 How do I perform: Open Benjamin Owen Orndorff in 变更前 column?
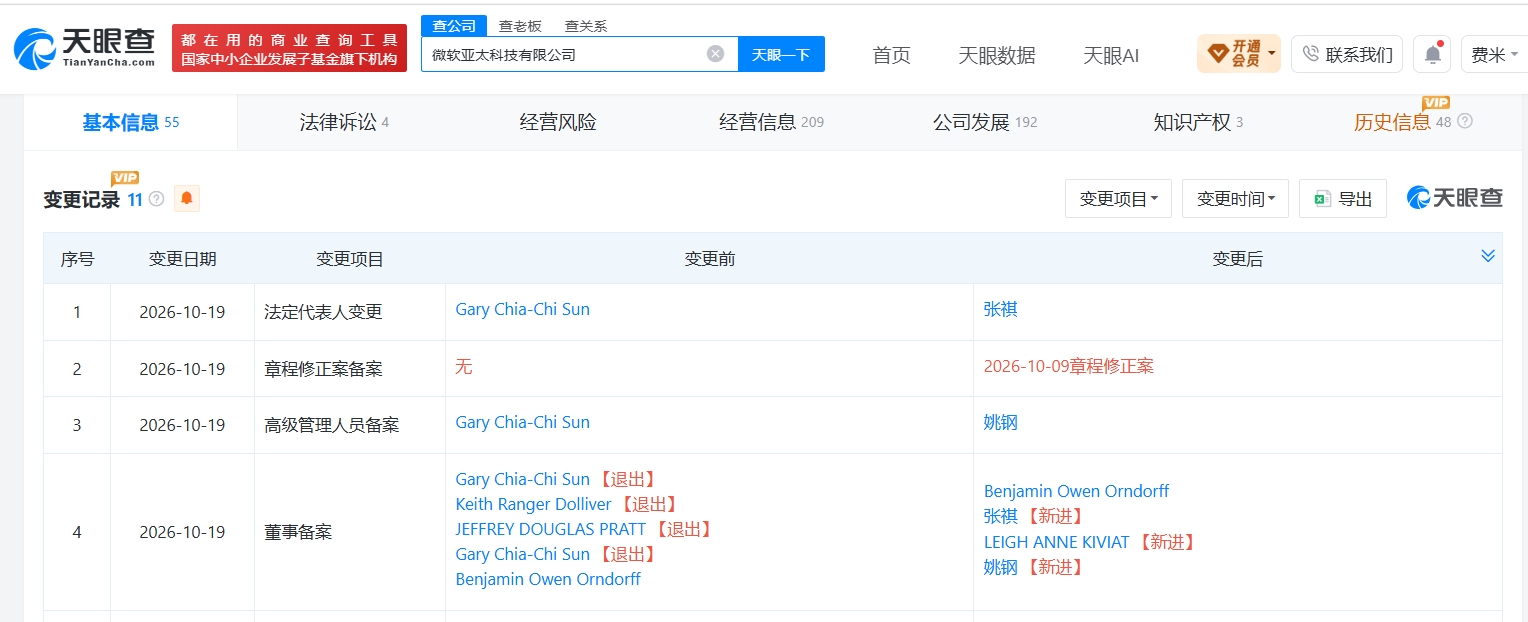click(x=548, y=579)
